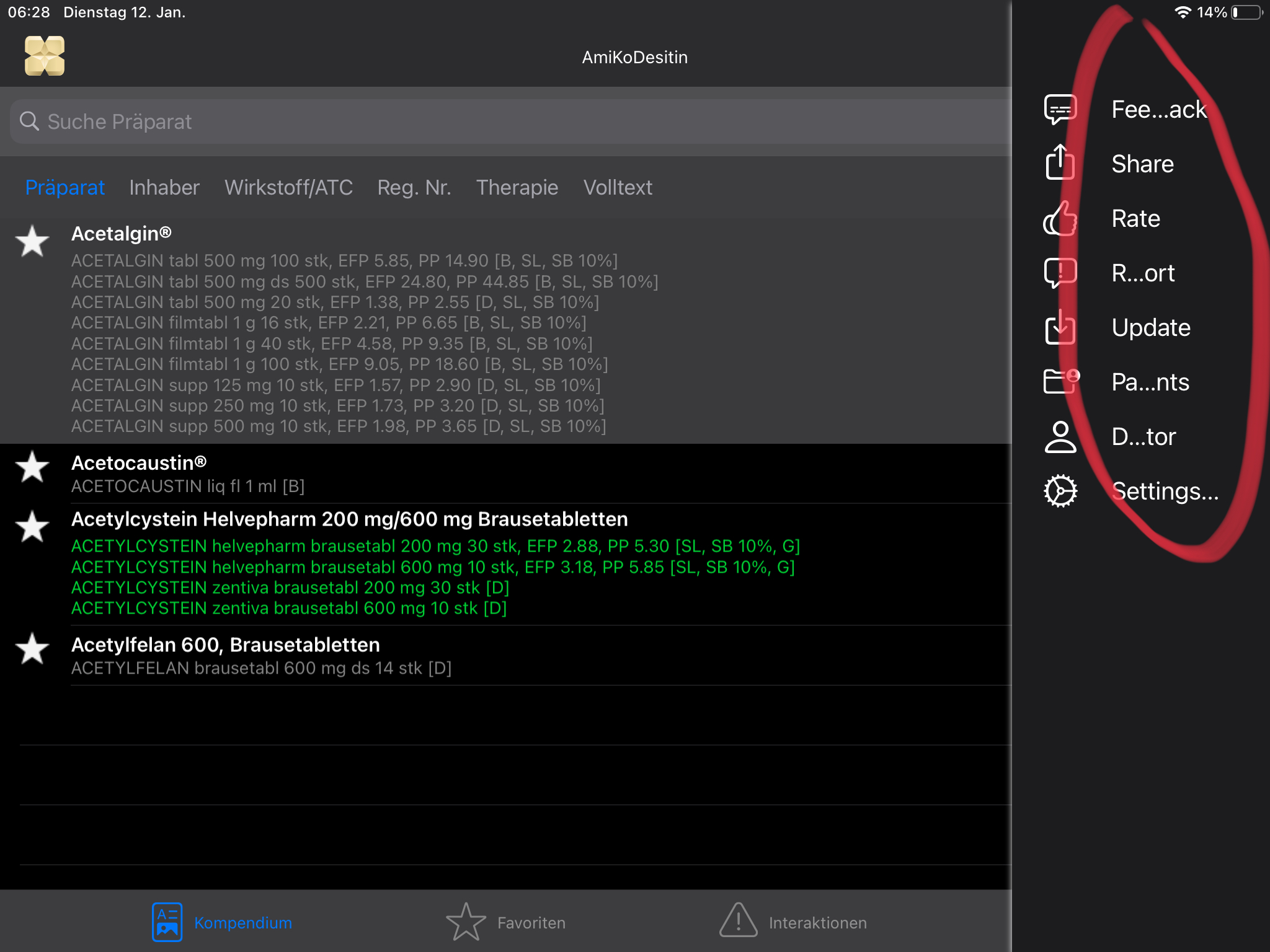Switch to the Inhaber search filter
Screen dimensions: 1270x952
tap(164, 188)
